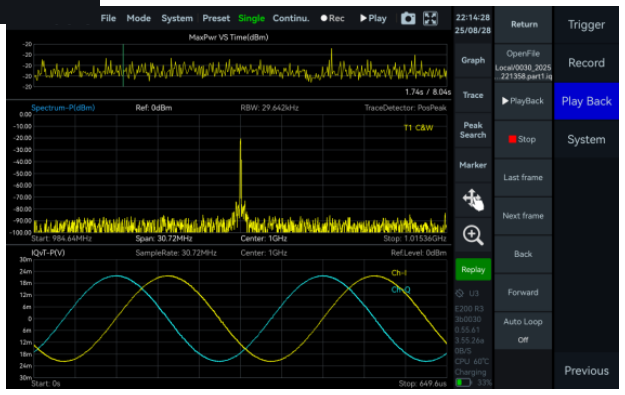Click the CPU 60°C status
The image size is (625, 395).
click(472, 362)
